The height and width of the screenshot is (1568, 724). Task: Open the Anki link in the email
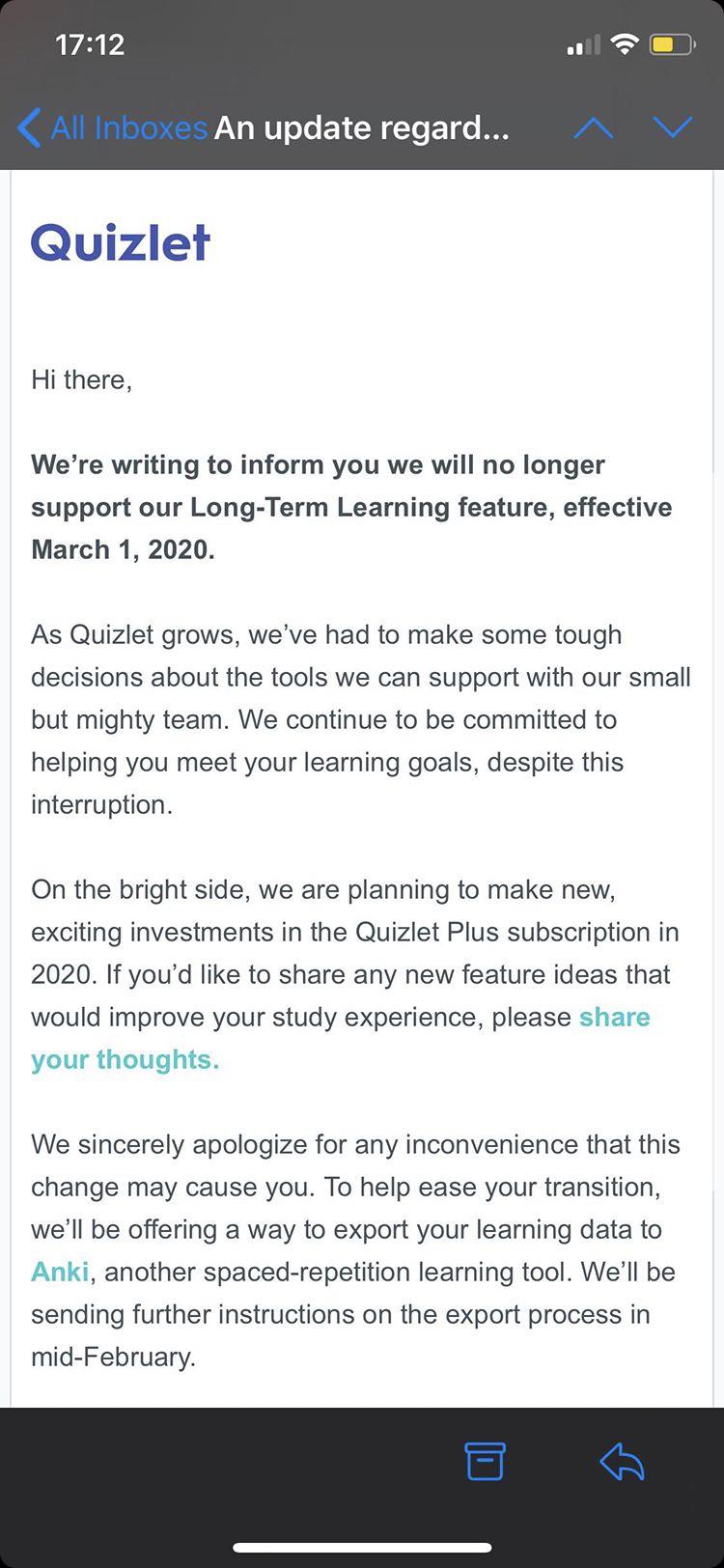point(60,1272)
